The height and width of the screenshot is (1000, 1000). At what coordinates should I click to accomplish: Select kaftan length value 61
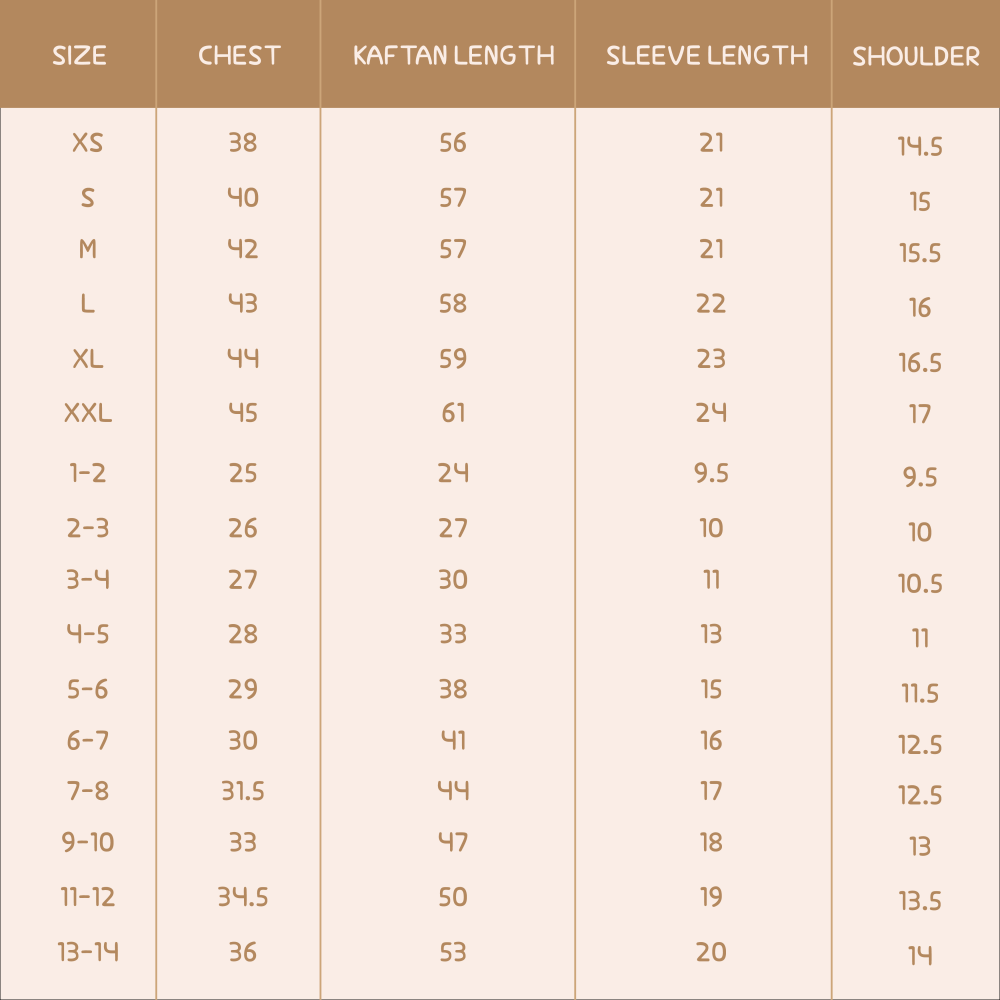pos(453,413)
